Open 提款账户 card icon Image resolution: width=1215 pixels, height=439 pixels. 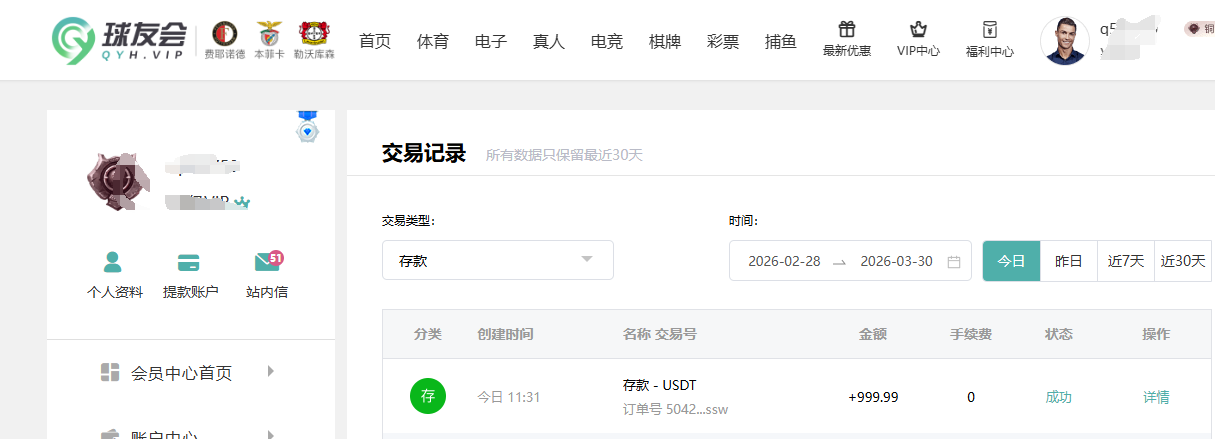189,263
